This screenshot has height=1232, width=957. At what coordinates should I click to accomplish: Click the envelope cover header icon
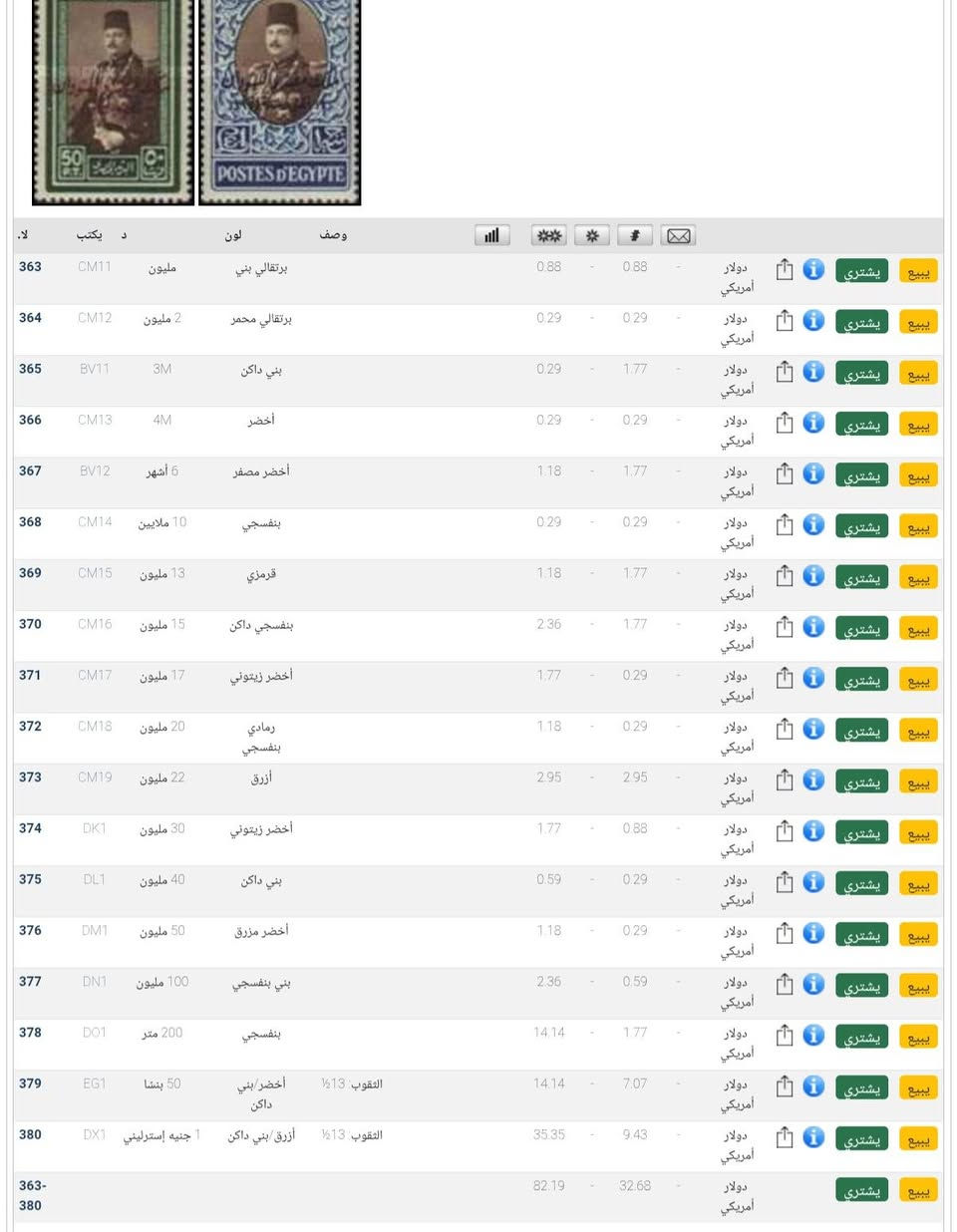(x=678, y=235)
